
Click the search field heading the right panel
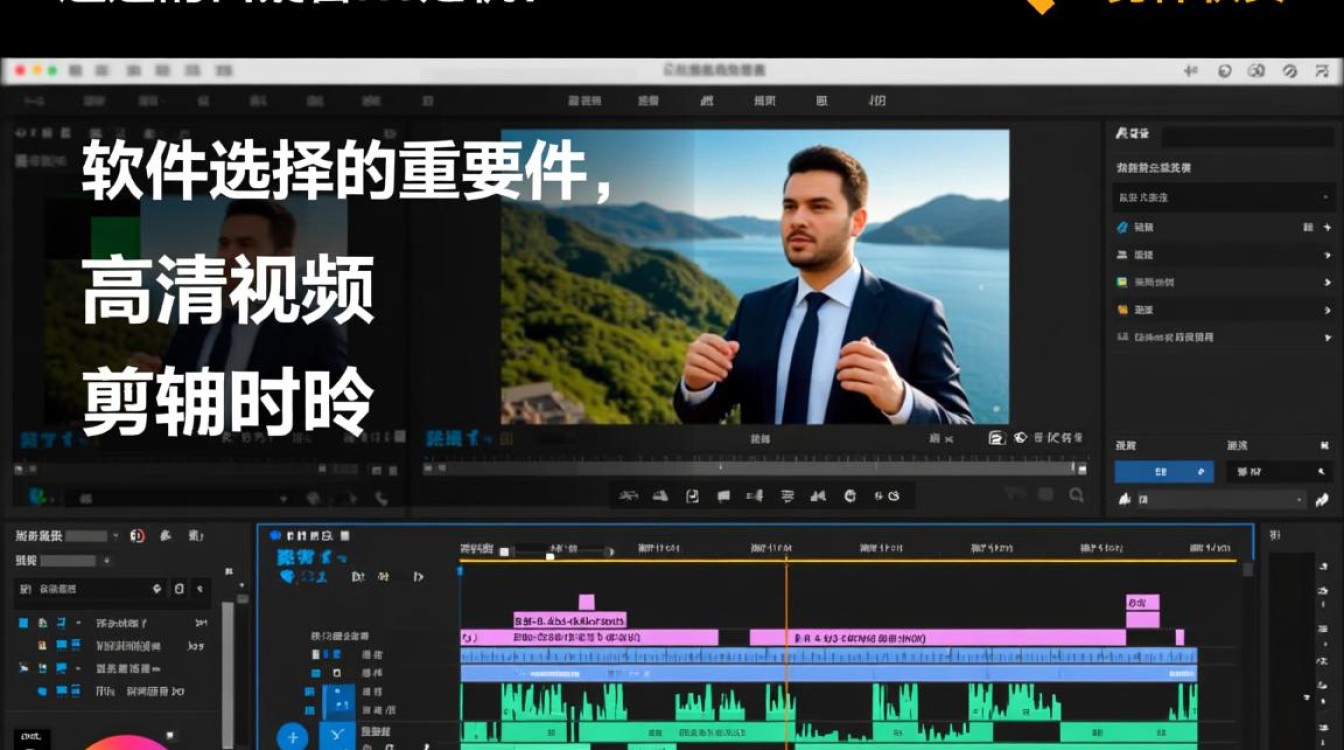click(x=1247, y=135)
